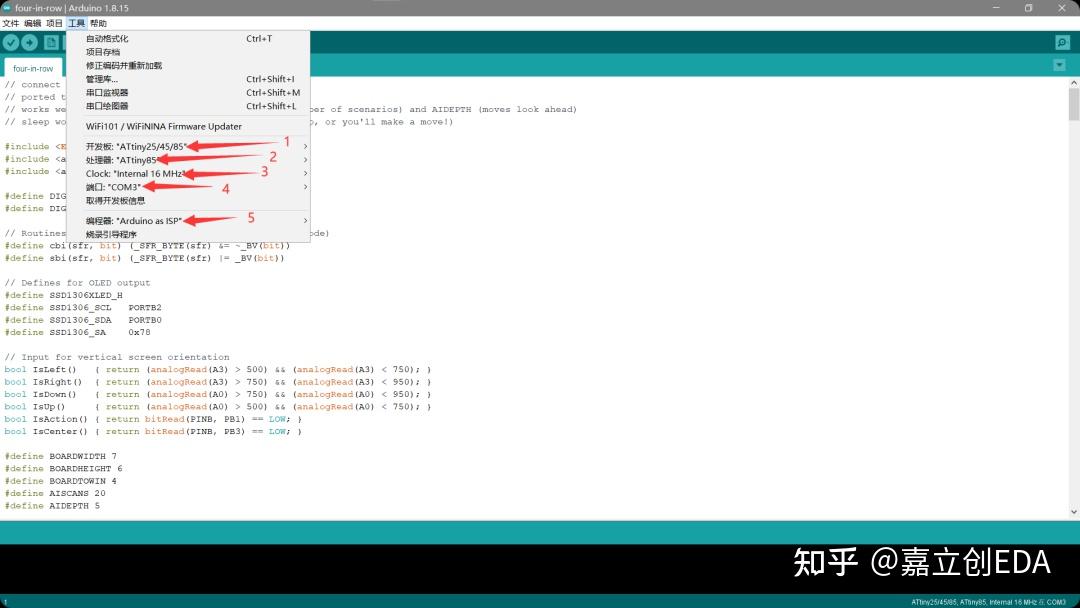Select the four-in-row sketch tab
The width and height of the screenshot is (1080, 608).
pos(33,68)
